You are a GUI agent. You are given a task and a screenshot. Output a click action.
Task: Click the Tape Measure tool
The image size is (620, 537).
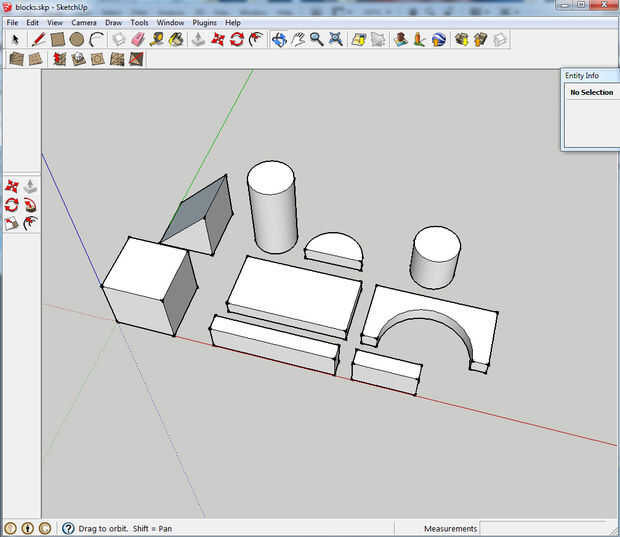pos(157,40)
